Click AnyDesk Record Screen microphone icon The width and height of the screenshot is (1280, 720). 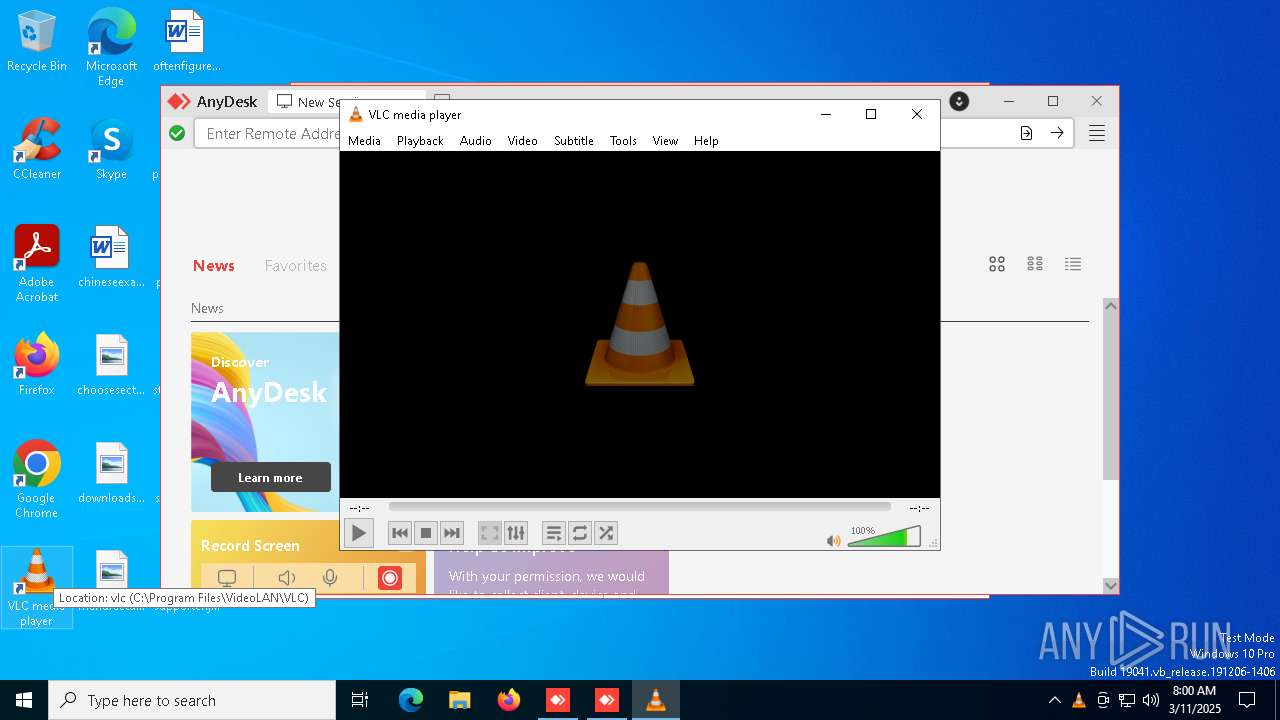[330, 578]
